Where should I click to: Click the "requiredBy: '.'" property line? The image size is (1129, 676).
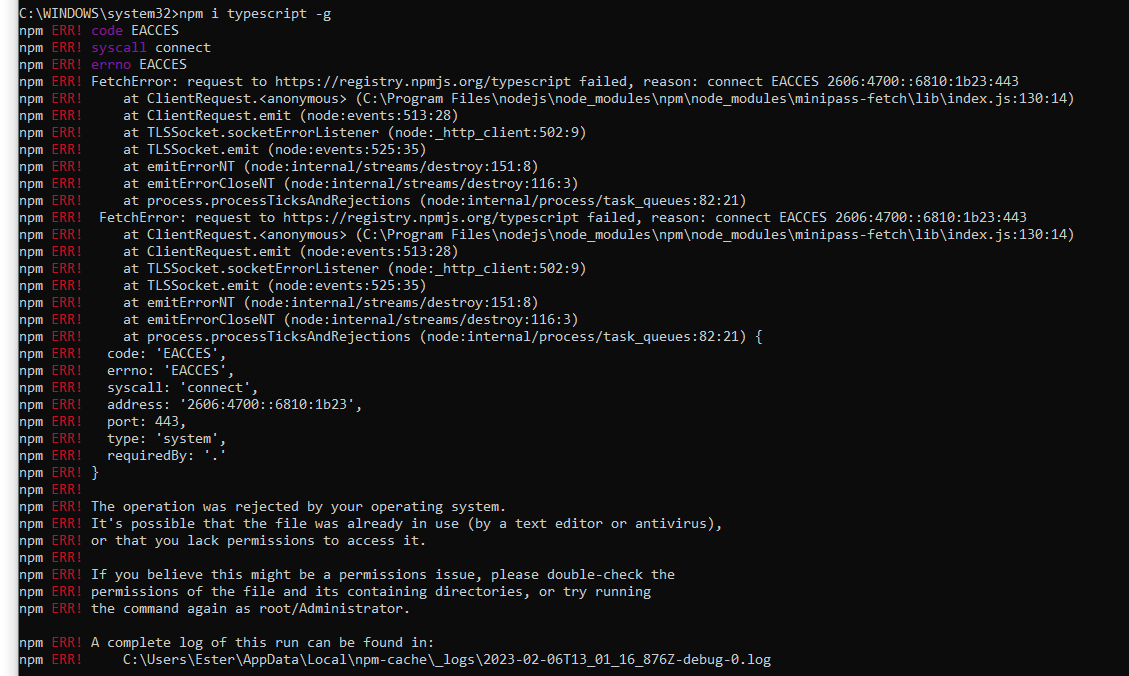tap(166, 455)
